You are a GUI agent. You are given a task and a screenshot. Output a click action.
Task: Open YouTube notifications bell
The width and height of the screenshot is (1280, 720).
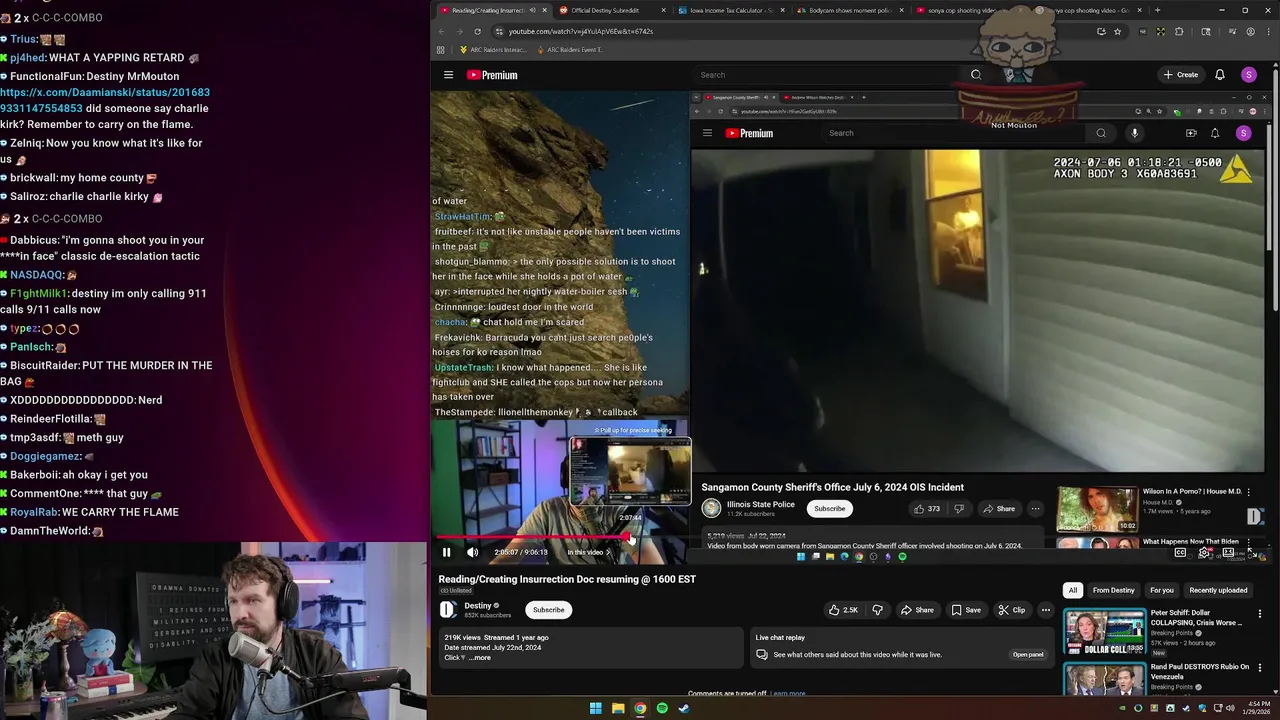click(x=1220, y=75)
